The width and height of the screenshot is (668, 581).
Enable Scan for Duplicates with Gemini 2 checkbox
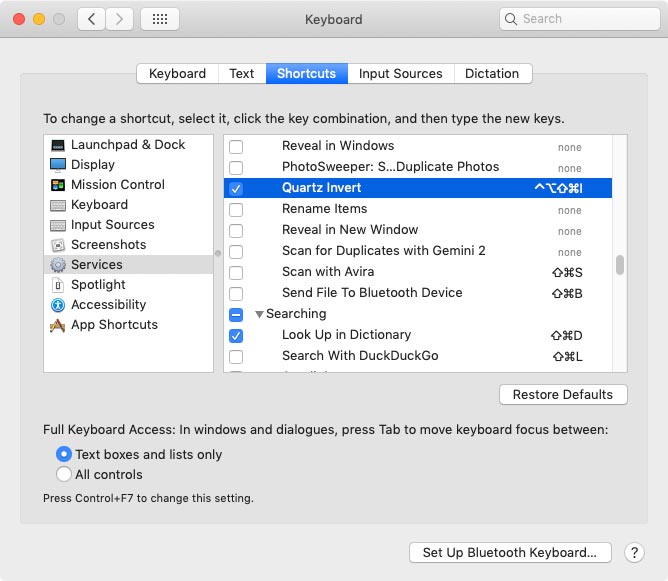click(x=236, y=251)
